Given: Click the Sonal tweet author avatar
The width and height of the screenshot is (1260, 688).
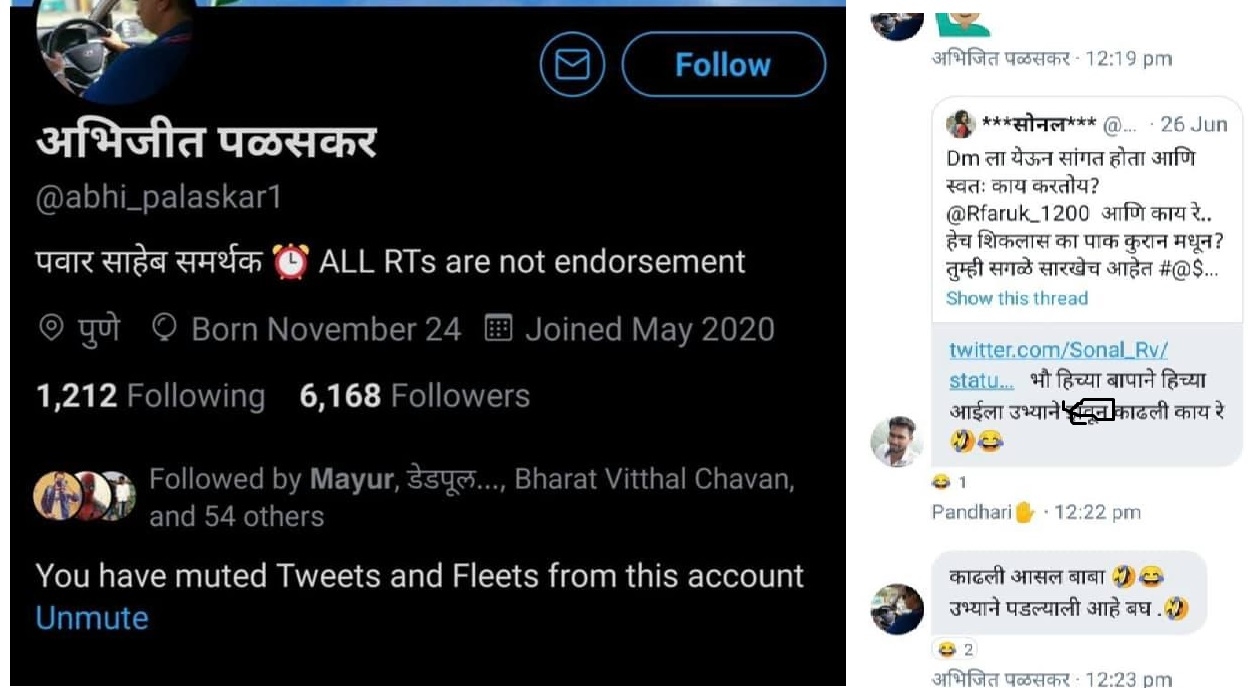Looking at the screenshot, I should click(961, 125).
